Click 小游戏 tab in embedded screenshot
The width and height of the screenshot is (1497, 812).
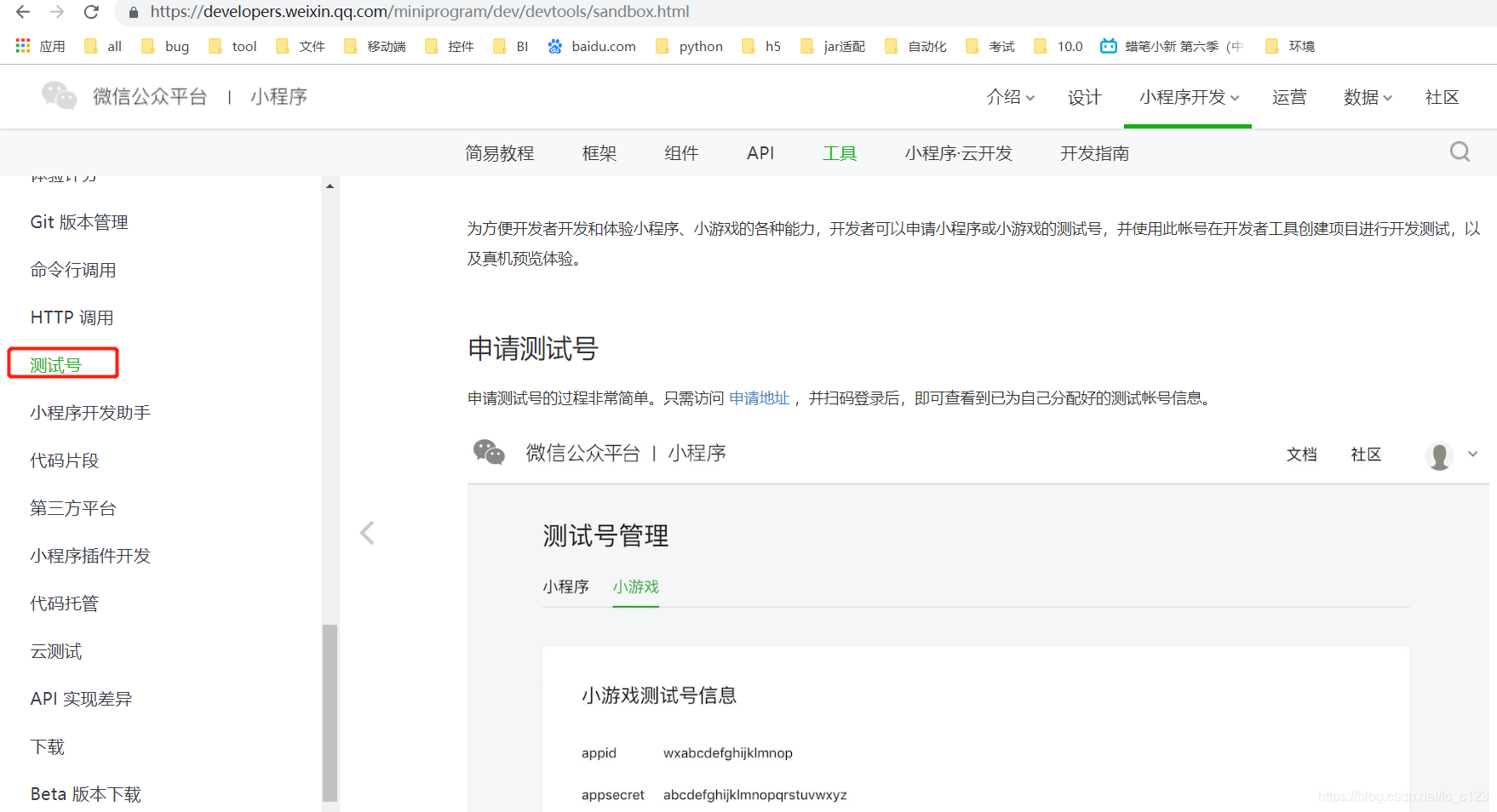(x=636, y=586)
